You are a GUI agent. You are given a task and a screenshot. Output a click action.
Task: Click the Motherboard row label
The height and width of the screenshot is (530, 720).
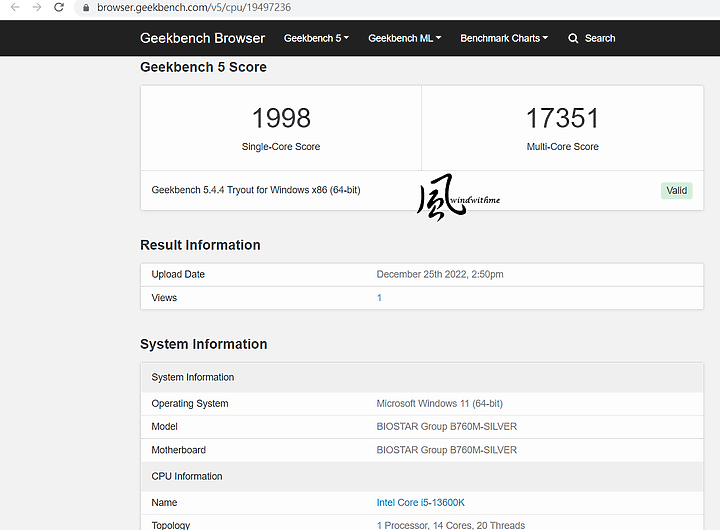(179, 450)
